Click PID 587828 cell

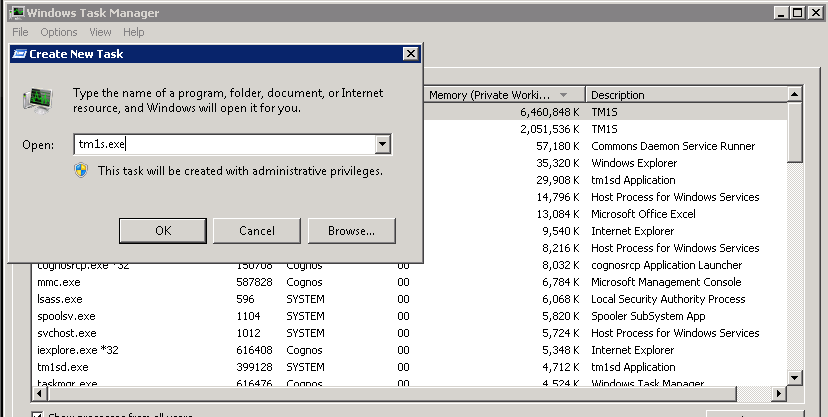(255, 282)
